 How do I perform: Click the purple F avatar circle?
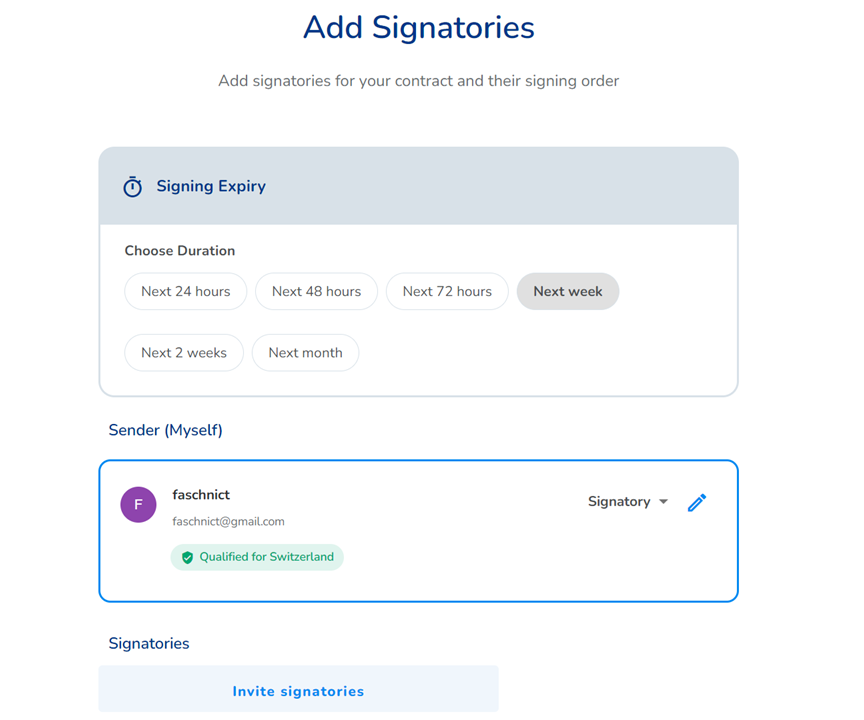pyautogui.click(x=138, y=504)
